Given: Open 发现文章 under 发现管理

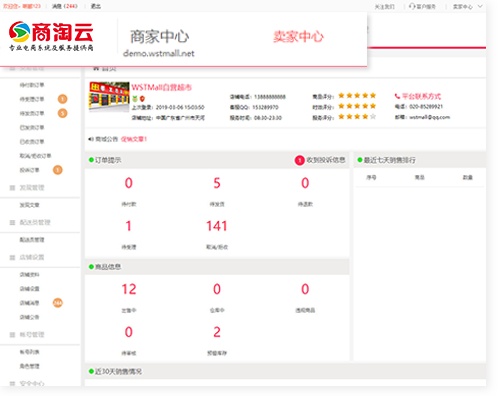Looking at the screenshot, I should point(29,205).
